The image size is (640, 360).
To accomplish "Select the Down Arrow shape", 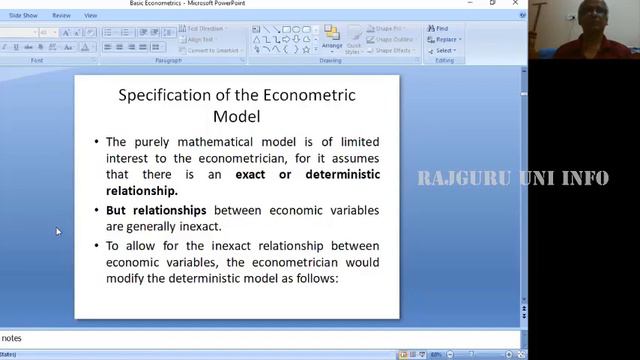I will click(x=296, y=40).
